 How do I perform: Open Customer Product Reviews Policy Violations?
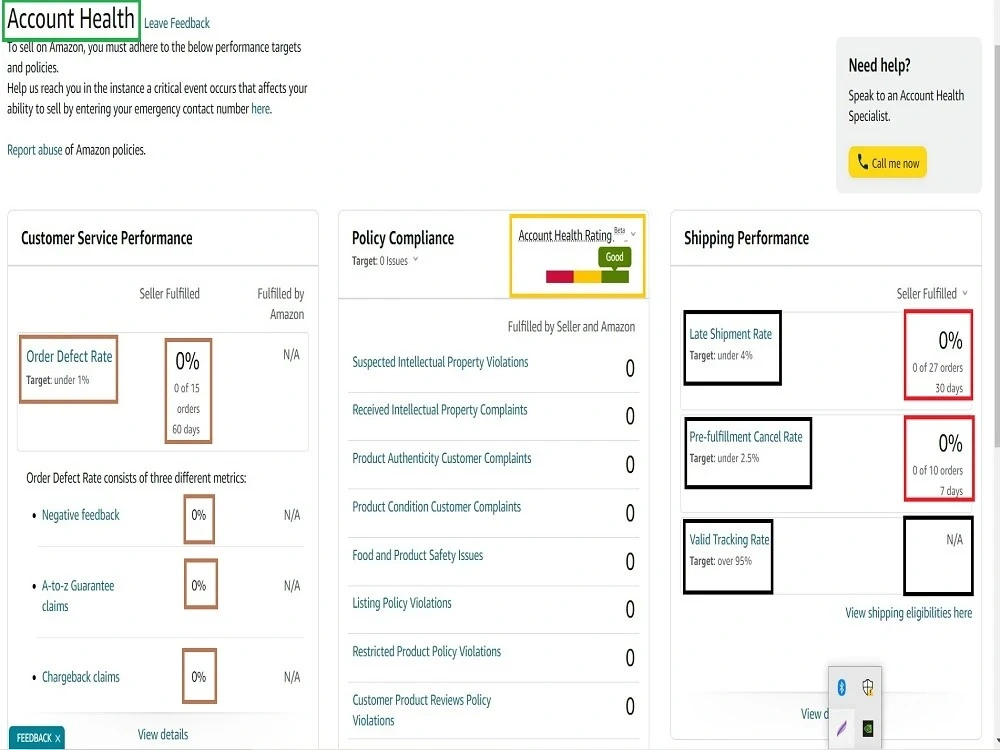click(422, 710)
